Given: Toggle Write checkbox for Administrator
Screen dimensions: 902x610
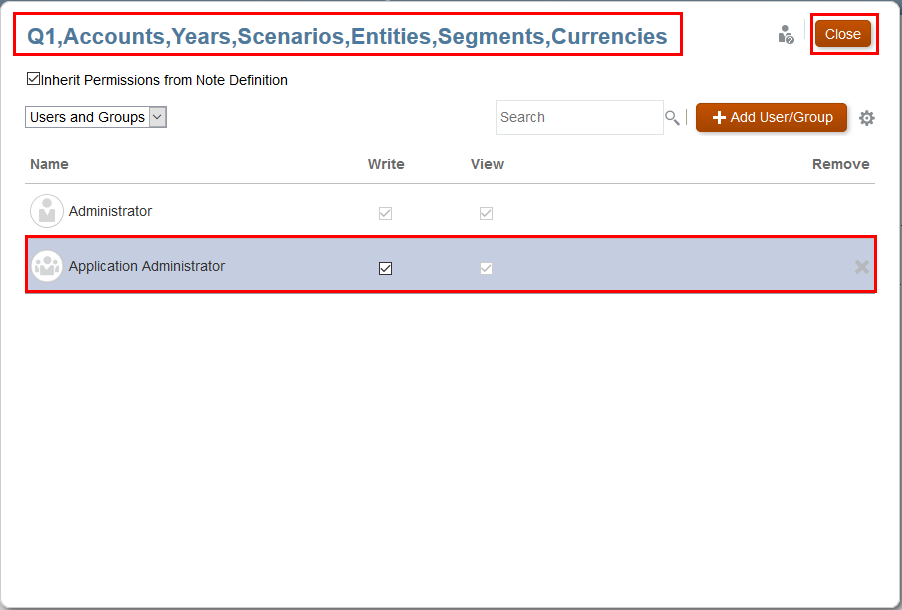Looking at the screenshot, I should (386, 213).
